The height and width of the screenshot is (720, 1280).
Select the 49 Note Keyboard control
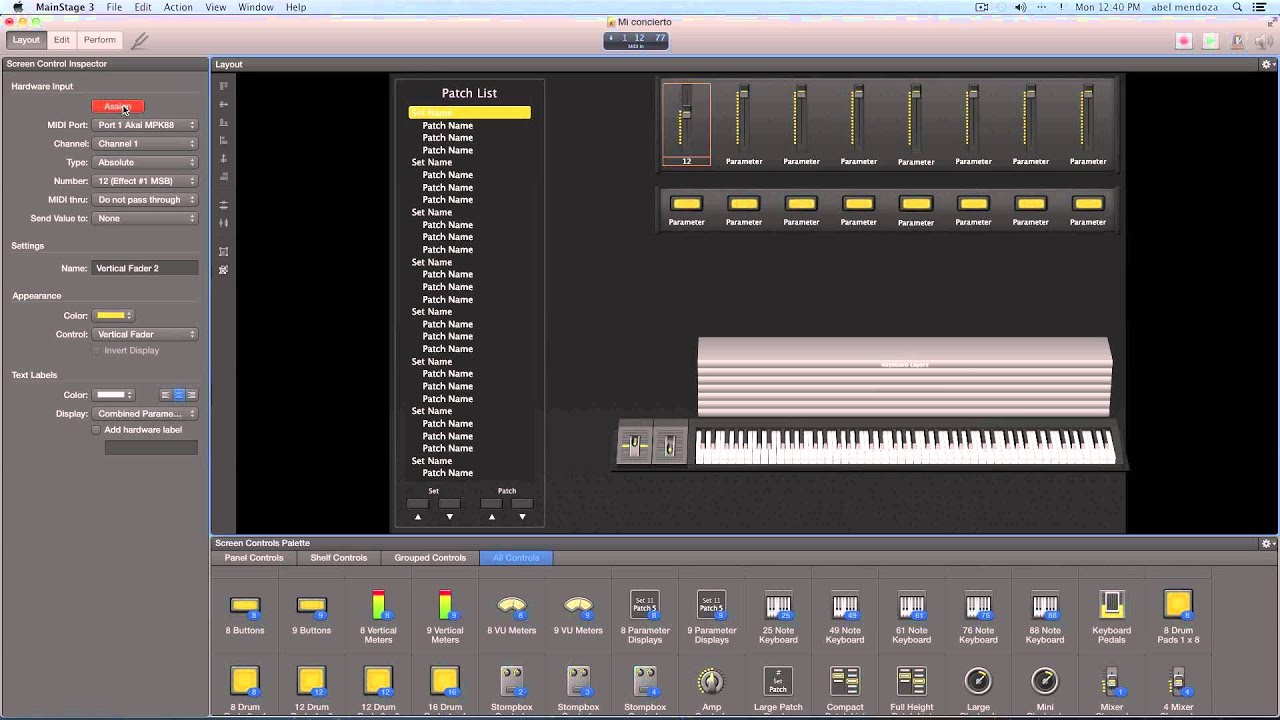(x=845, y=616)
